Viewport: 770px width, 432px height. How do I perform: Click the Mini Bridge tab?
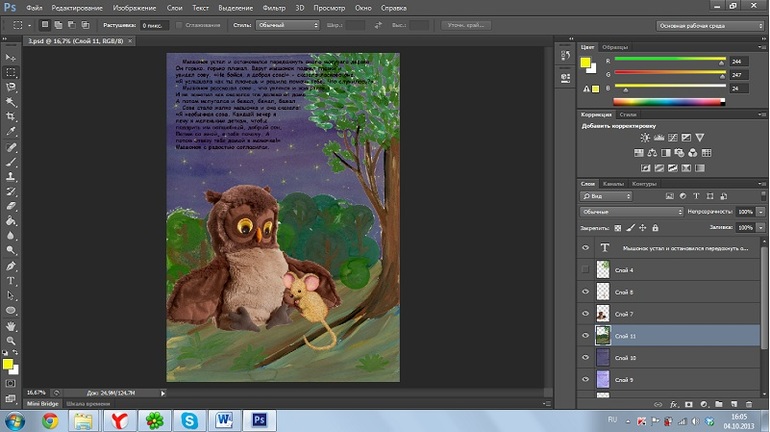(x=42, y=402)
